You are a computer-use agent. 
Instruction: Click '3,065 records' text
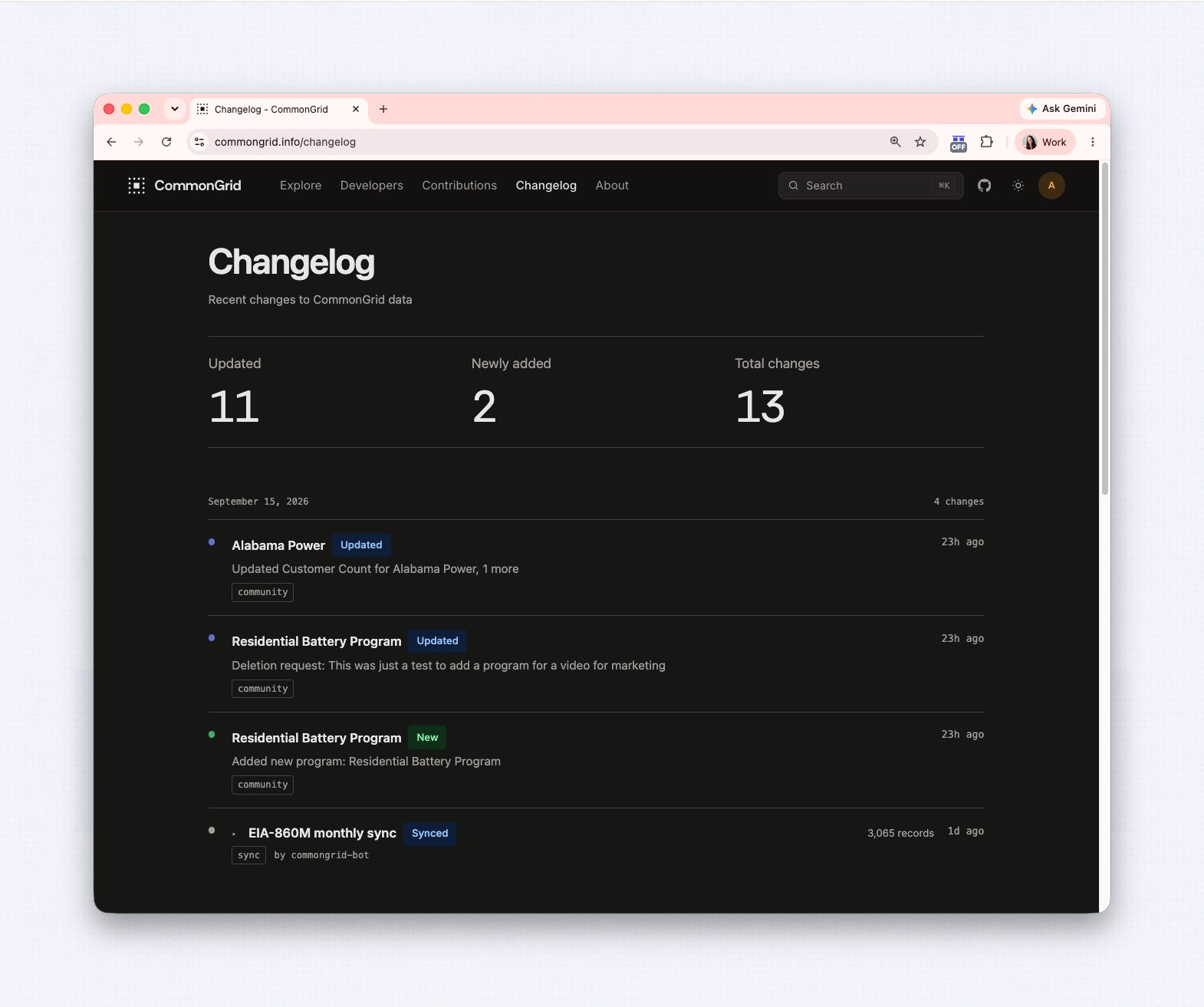click(900, 834)
